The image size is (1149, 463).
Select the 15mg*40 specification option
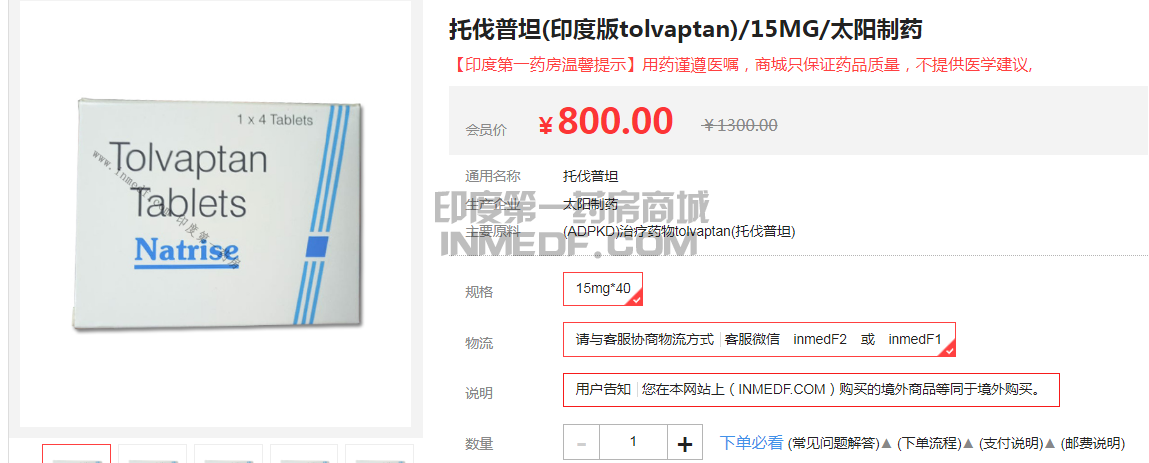tap(603, 289)
